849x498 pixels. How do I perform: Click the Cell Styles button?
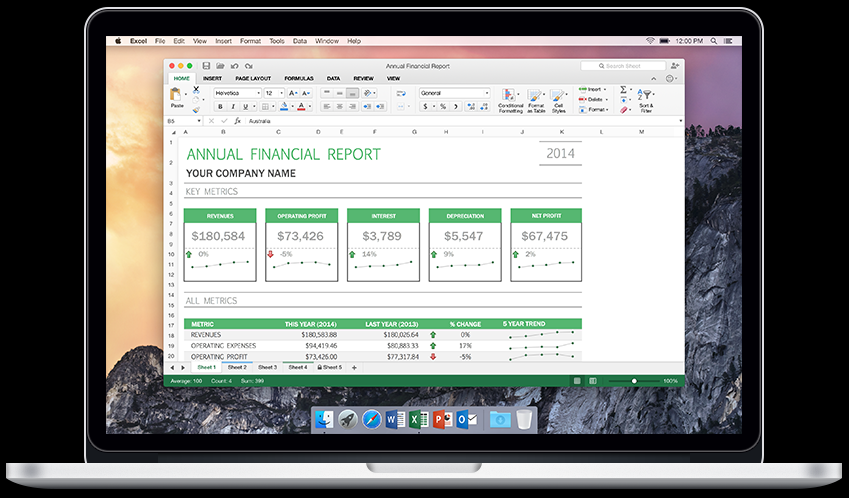558,101
